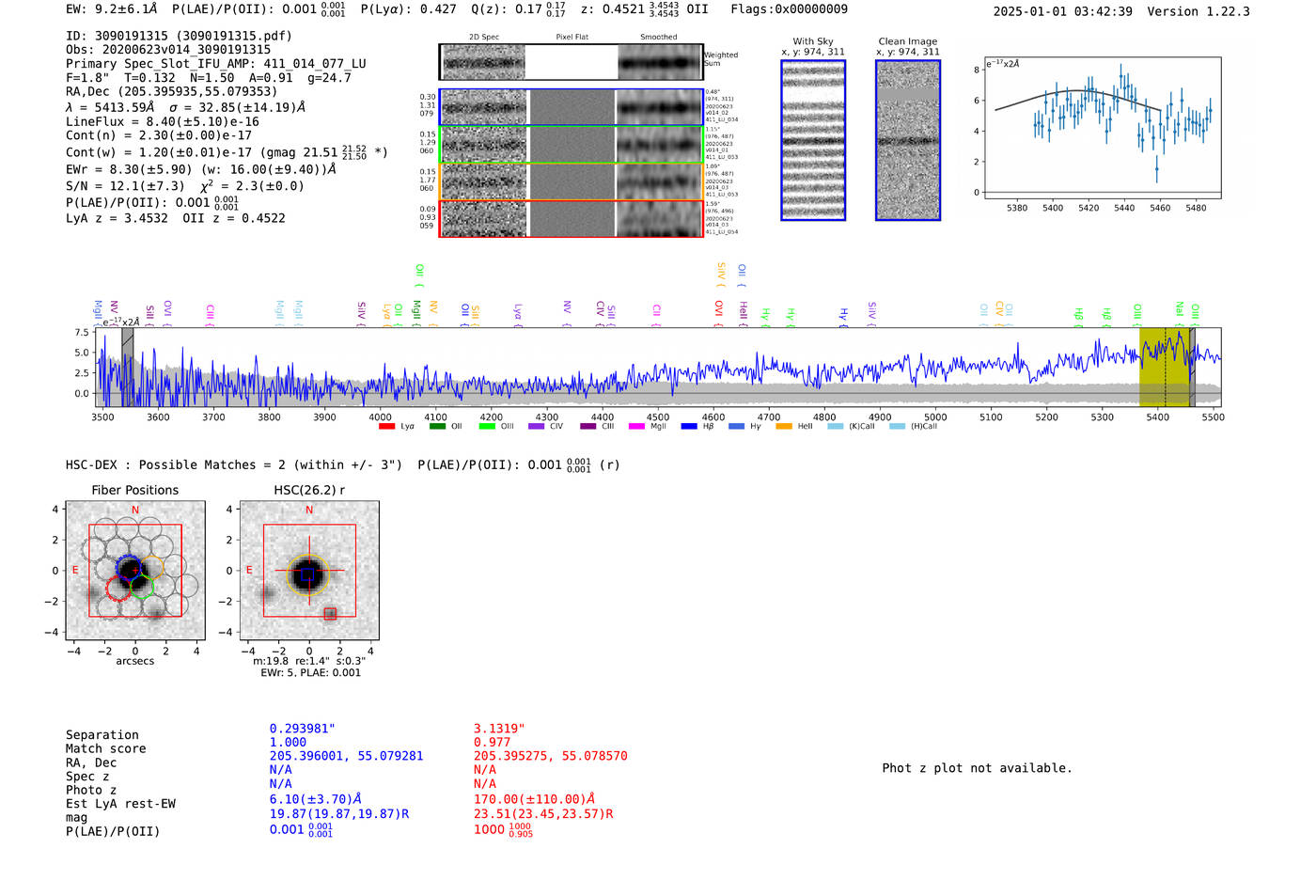Click the blue separation value 0.293981"
Image resolution: width=1316 pixels, height=896 pixels.
(x=303, y=729)
